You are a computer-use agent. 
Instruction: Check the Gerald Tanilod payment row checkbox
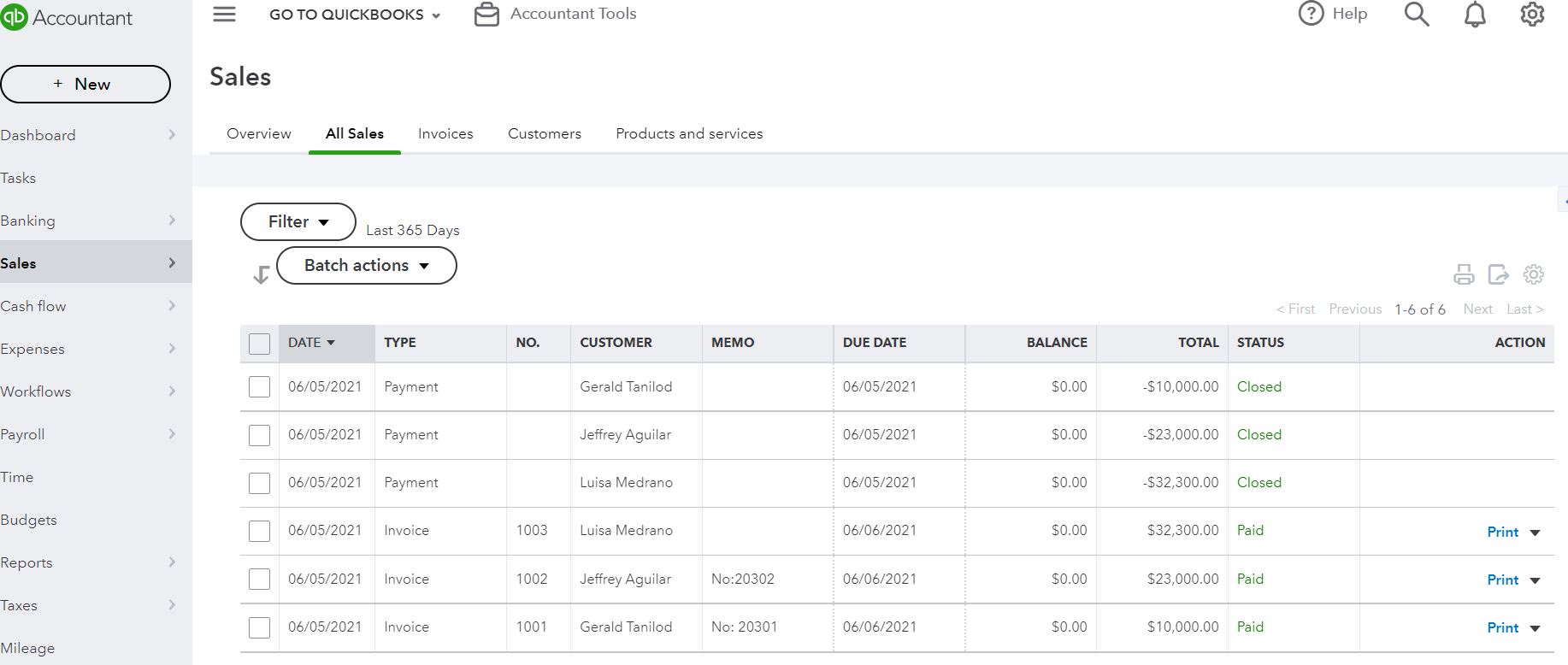tap(259, 387)
